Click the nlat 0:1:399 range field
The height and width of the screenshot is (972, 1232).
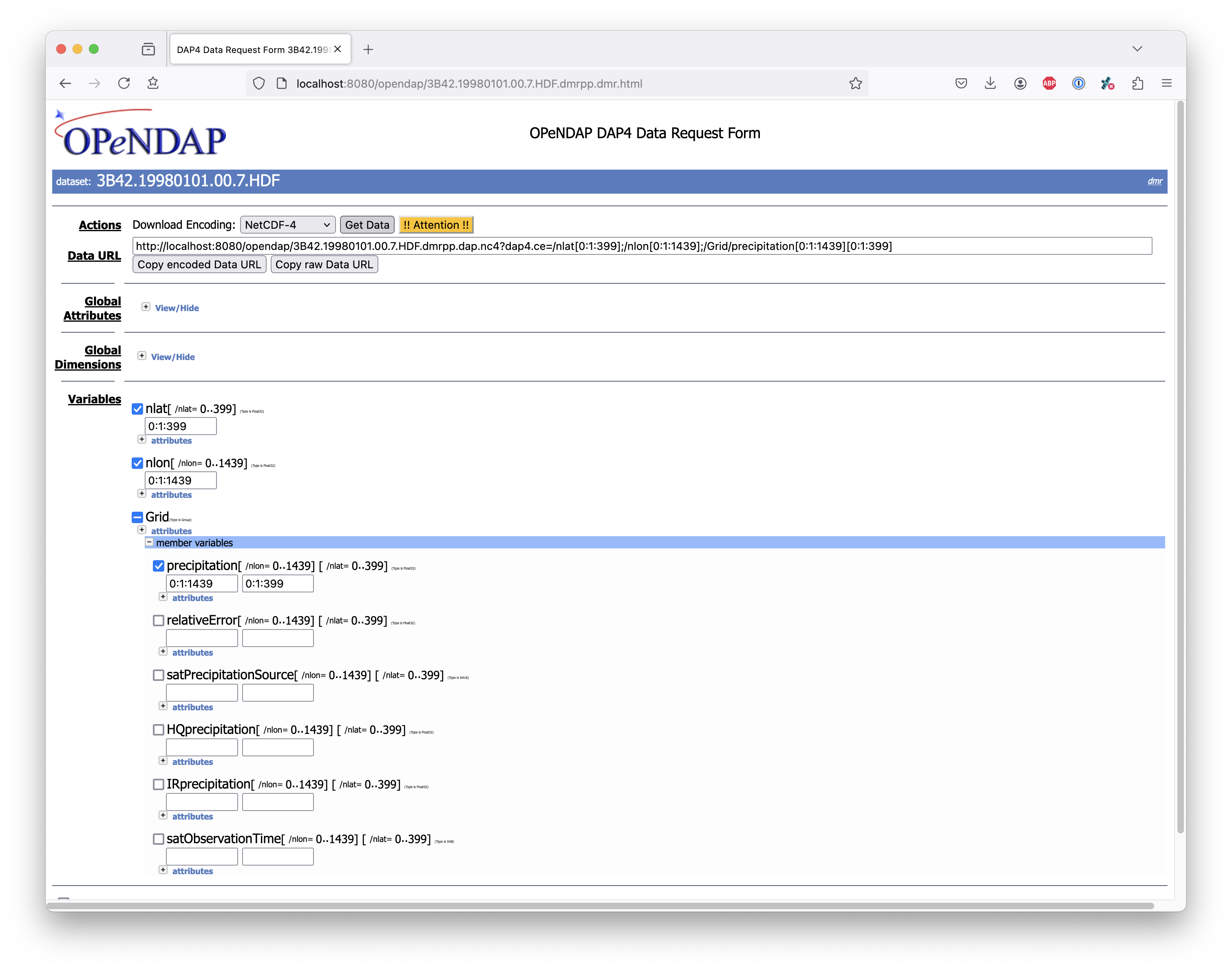(180, 426)
